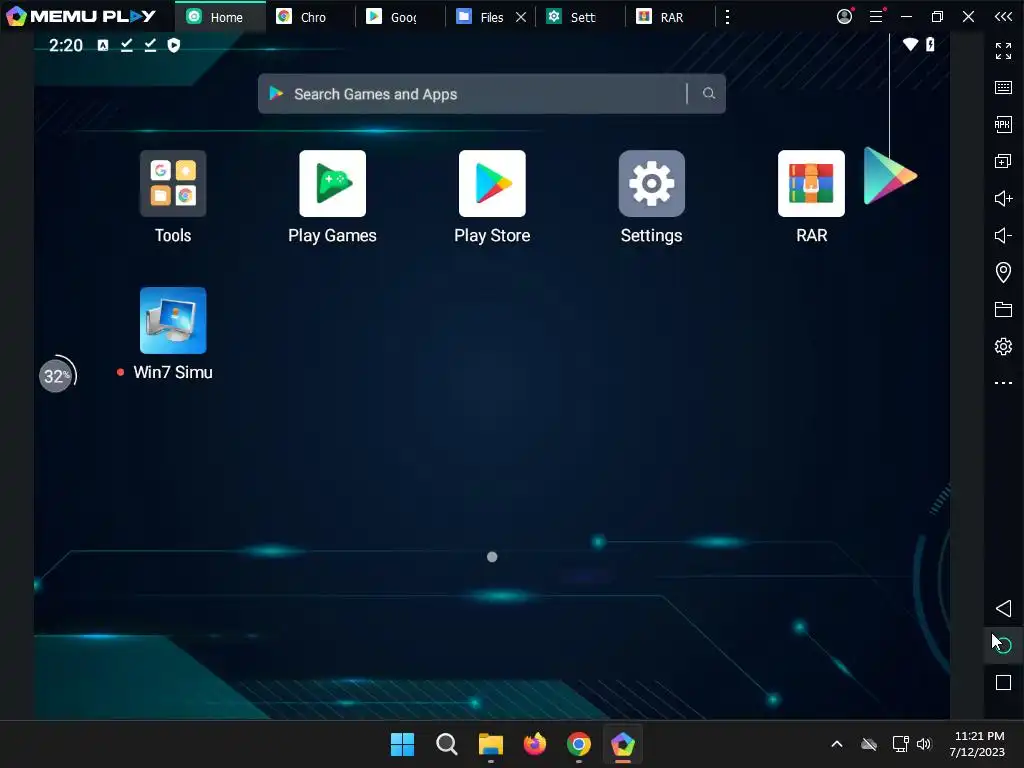This screenshot has width=1024, height=768.
Task: Open the clock showing 11:21 PM
Action: tap(978, 744)
